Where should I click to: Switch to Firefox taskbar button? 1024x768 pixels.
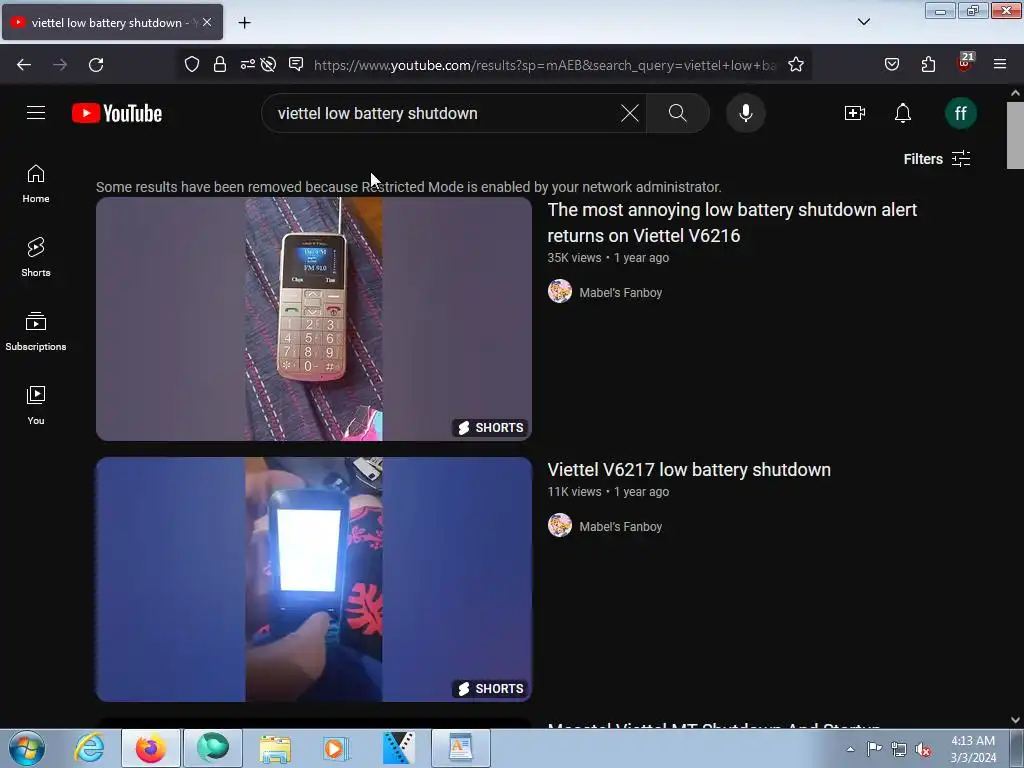tap(151, 748)
